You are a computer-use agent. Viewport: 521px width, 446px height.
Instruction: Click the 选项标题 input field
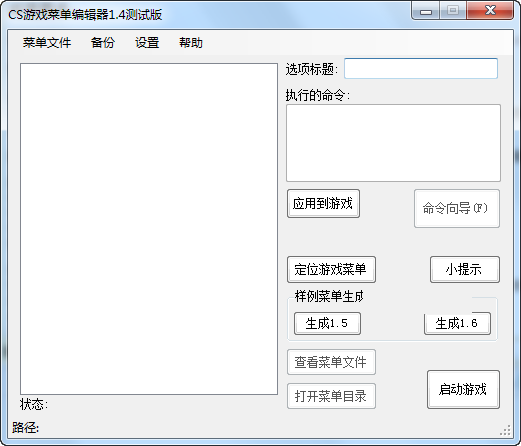point(421,69)
